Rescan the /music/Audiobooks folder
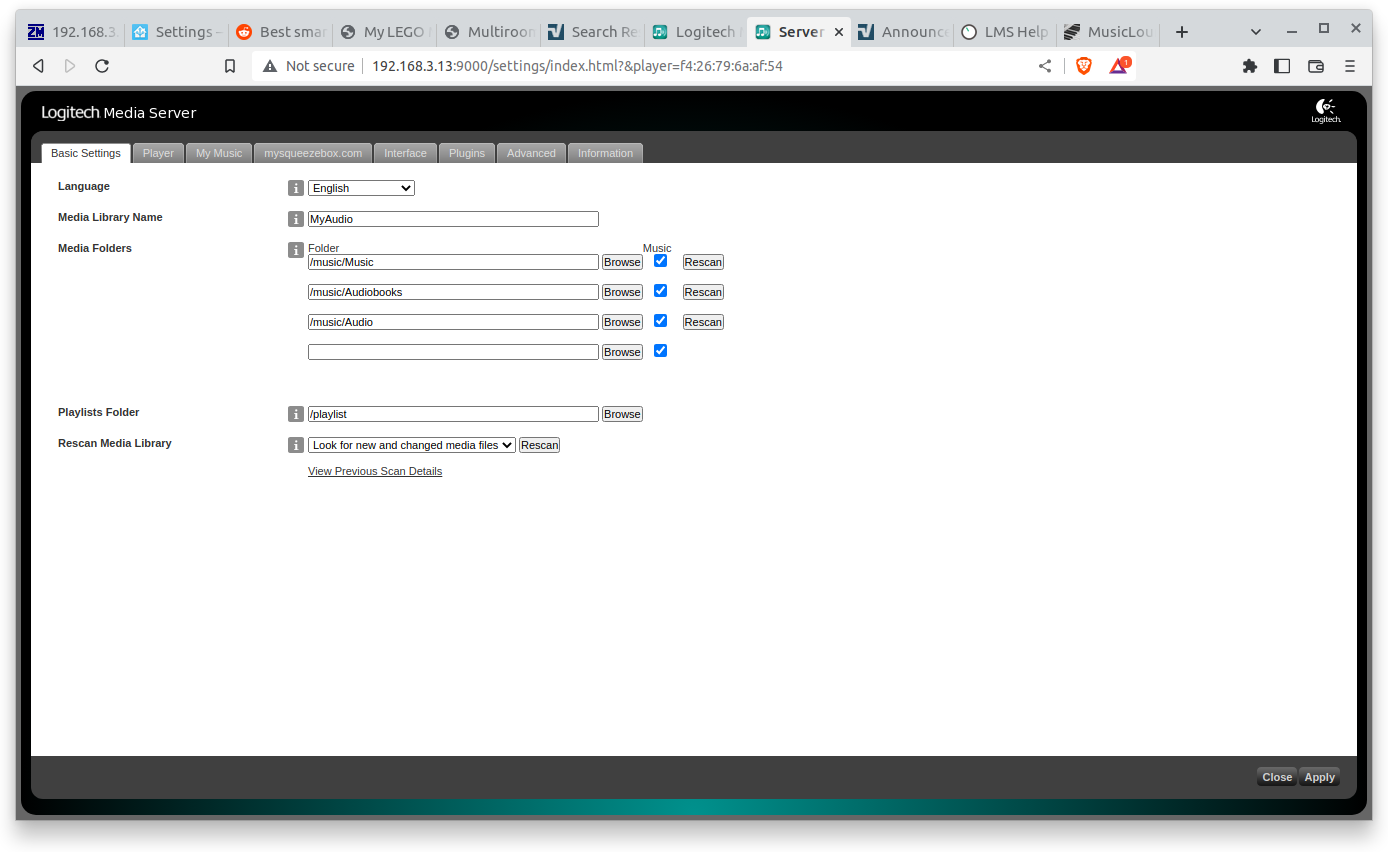Viewport: 1388px width, 852px height. (x=703, y=292)
